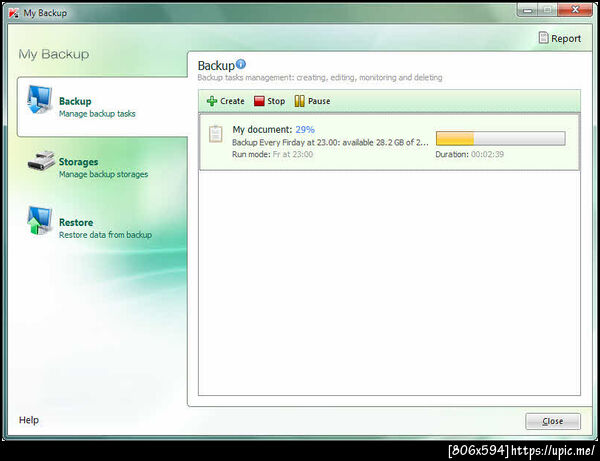The width and height of the screenshot is (600, 461).
Task: Stop the running backup task
Action: (269, 101)
